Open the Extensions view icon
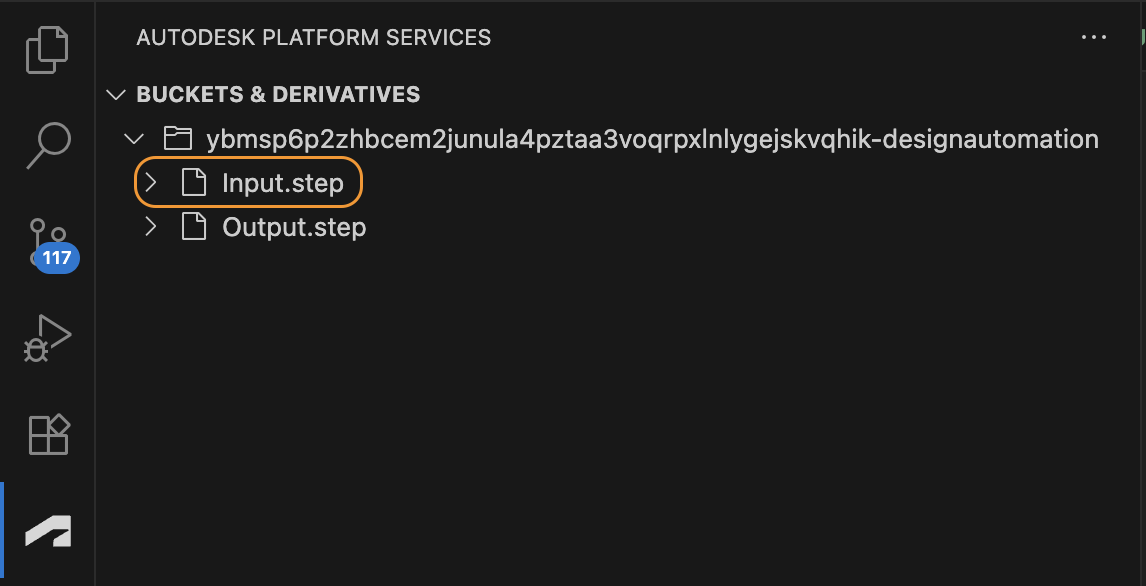Screen dimensions: 1146x586 47,434
